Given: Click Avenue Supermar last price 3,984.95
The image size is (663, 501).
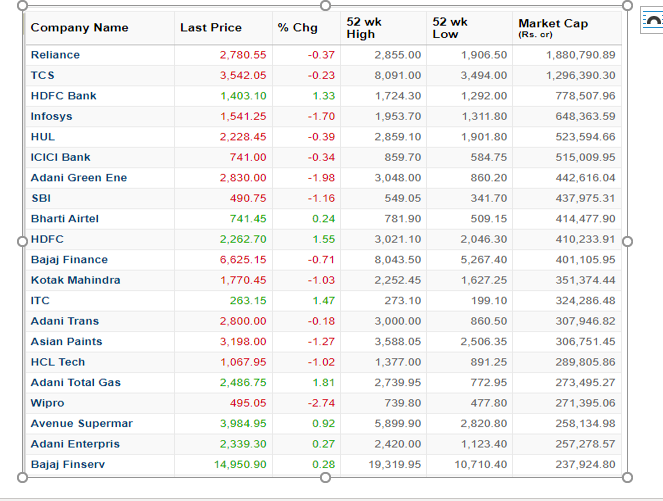Looking at the screenshot, I should pos(243,424).
